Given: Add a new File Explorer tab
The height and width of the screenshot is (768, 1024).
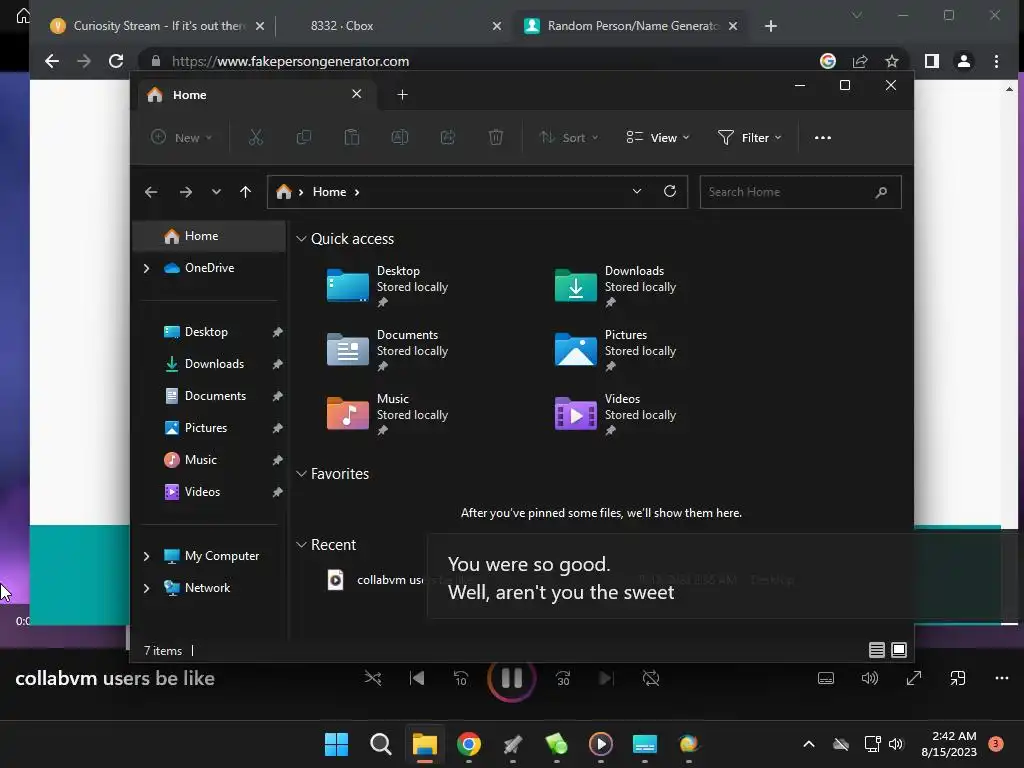Looking at the screenshot, I should point(402,95).
